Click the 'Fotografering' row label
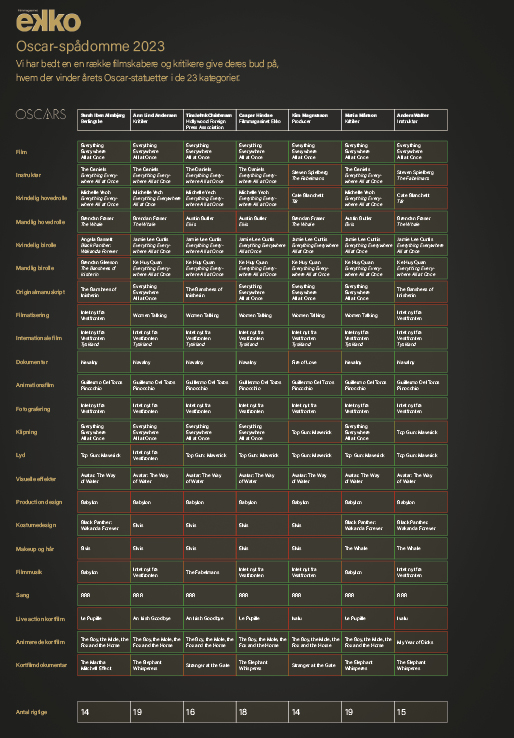The height and width of the screenshot is (738, 514). (33, 409)
